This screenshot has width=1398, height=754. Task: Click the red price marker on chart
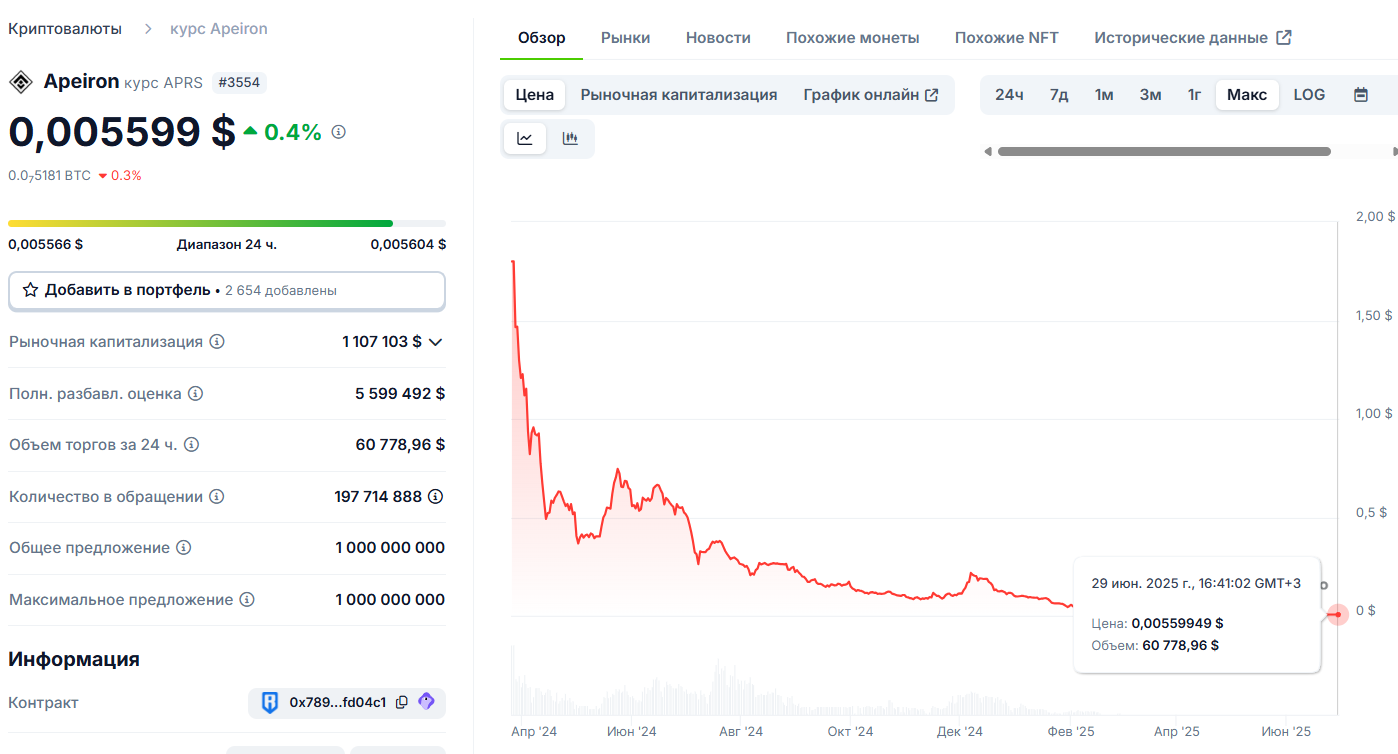pos(1338,614)
